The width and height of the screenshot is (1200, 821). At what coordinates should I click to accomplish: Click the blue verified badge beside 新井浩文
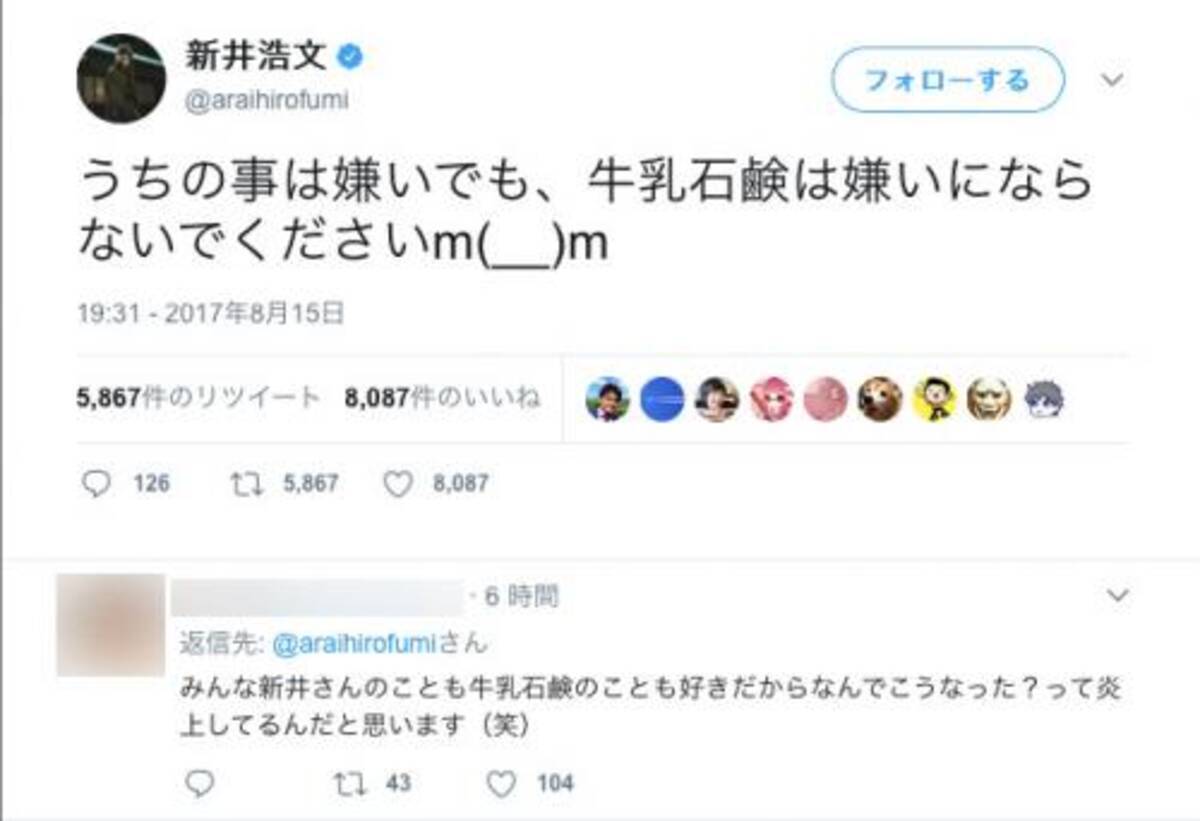click(349, 59)
